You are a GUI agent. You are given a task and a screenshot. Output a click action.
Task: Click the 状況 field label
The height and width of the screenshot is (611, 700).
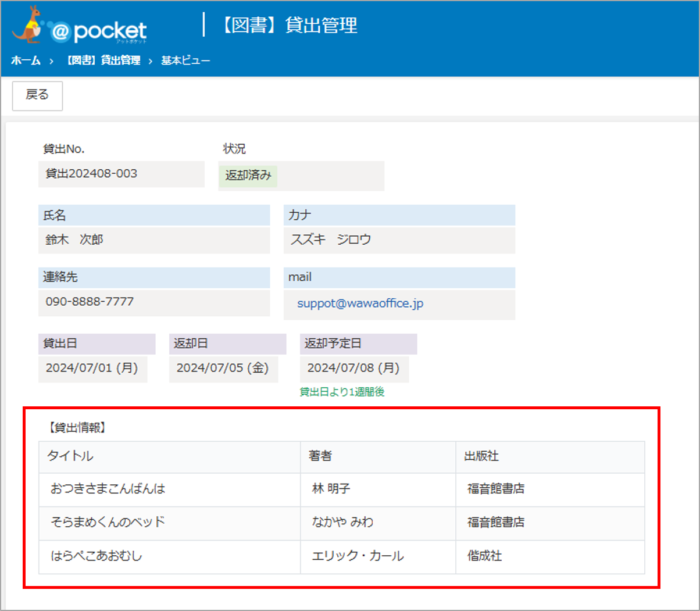[234, 149]
